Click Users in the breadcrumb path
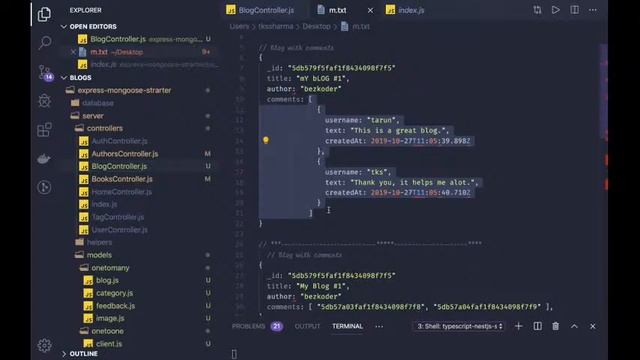Screen dimensions: 640x360 point(240,26)
